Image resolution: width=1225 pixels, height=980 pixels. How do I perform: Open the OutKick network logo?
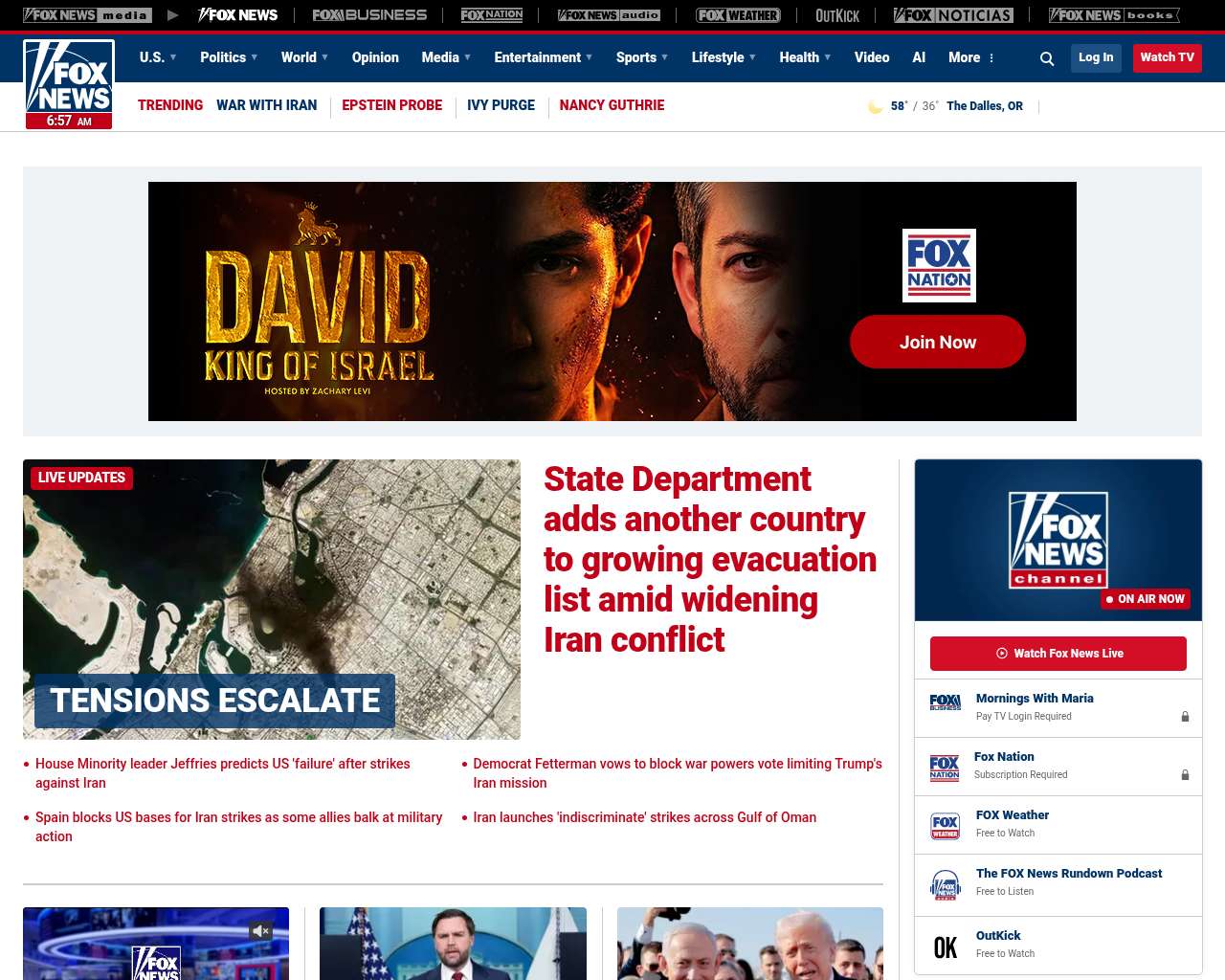[837, 15]
